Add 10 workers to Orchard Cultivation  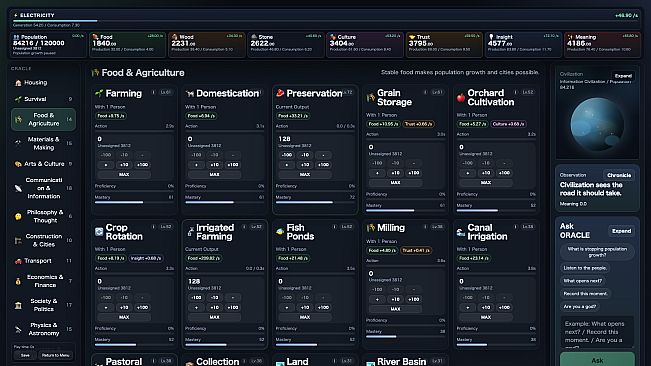[486, 173]
